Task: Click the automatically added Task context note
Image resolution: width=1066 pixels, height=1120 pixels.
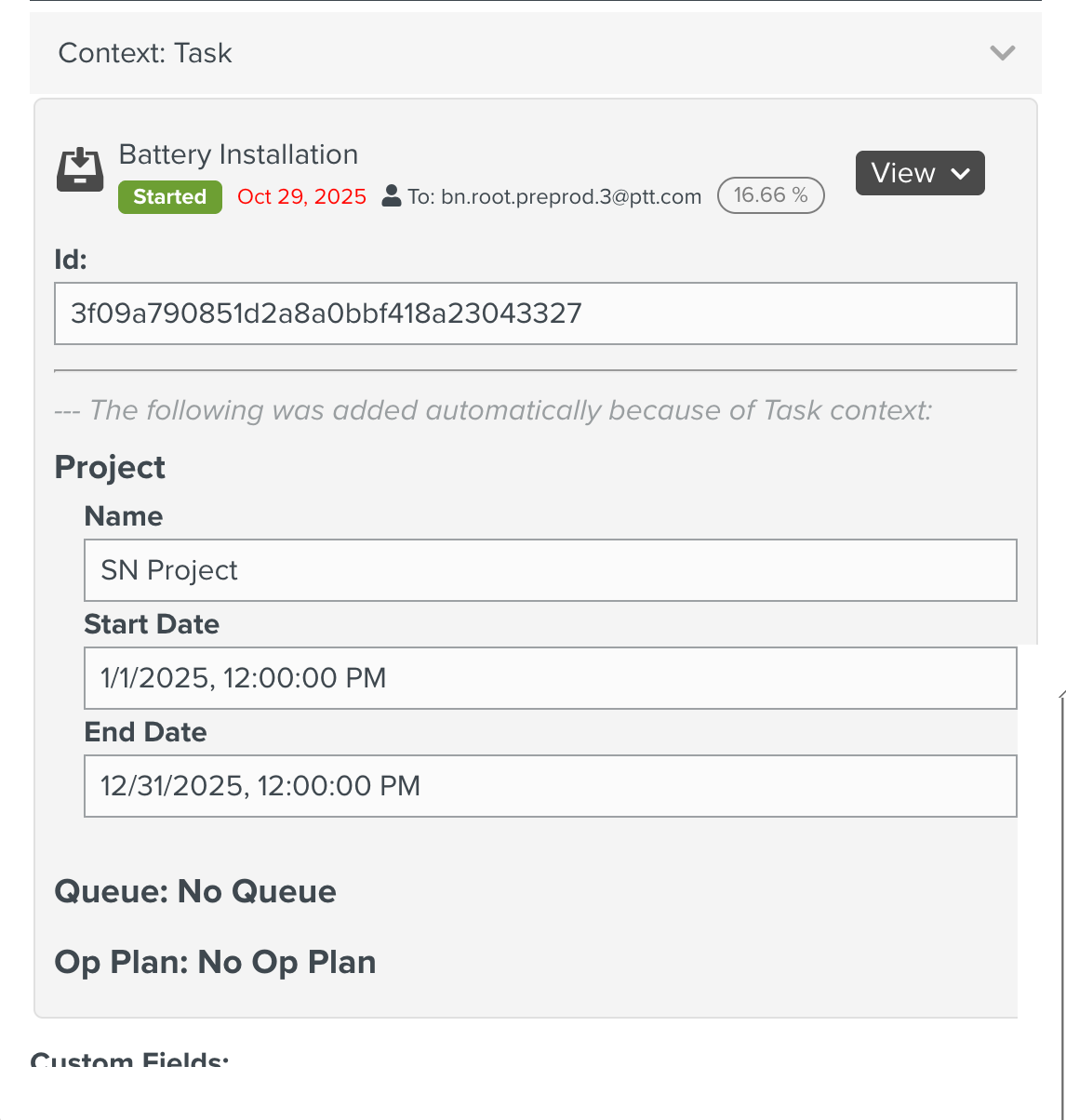Action: (x=493, y=410)
